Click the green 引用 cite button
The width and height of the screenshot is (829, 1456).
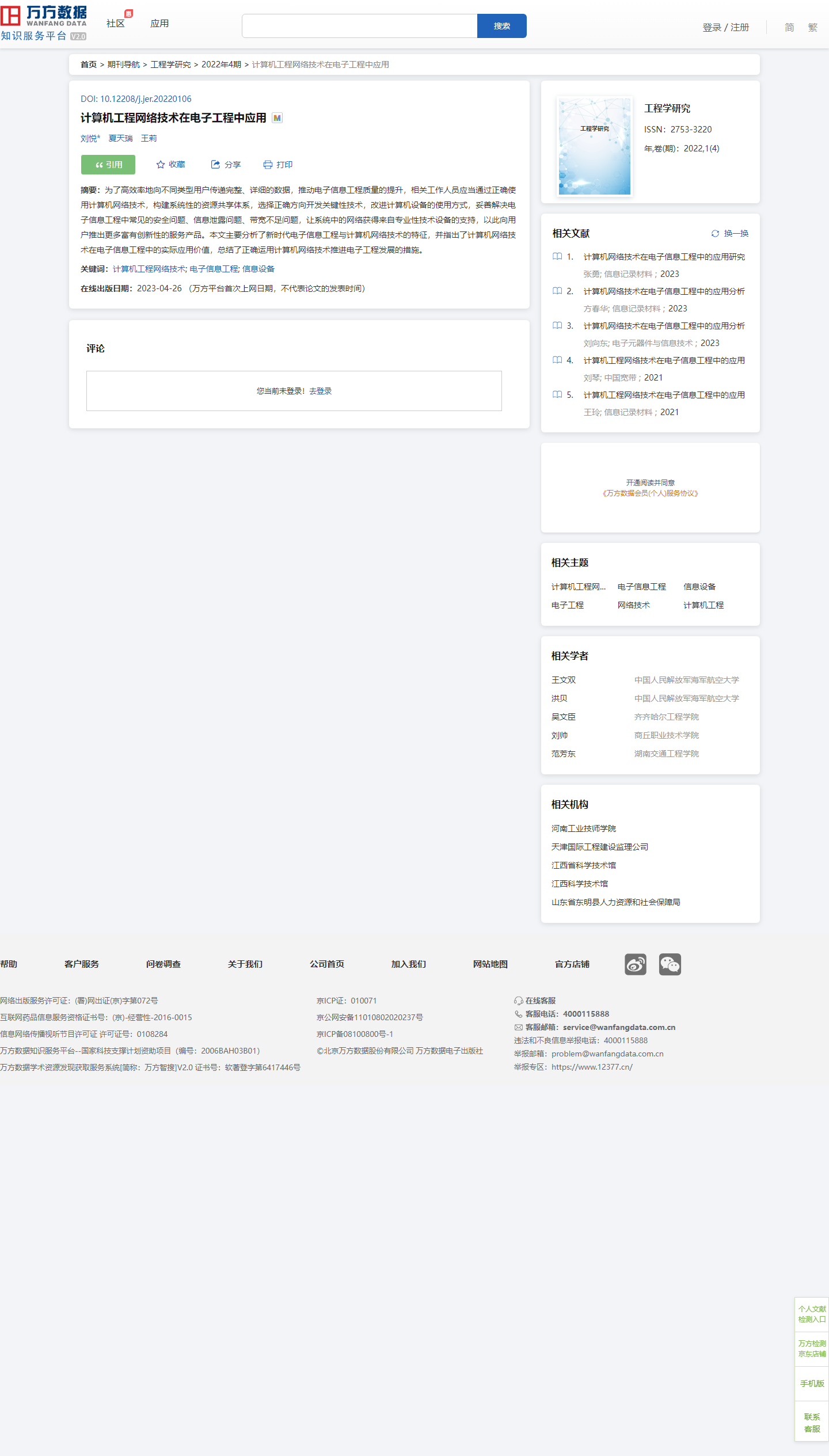point(108,165)
